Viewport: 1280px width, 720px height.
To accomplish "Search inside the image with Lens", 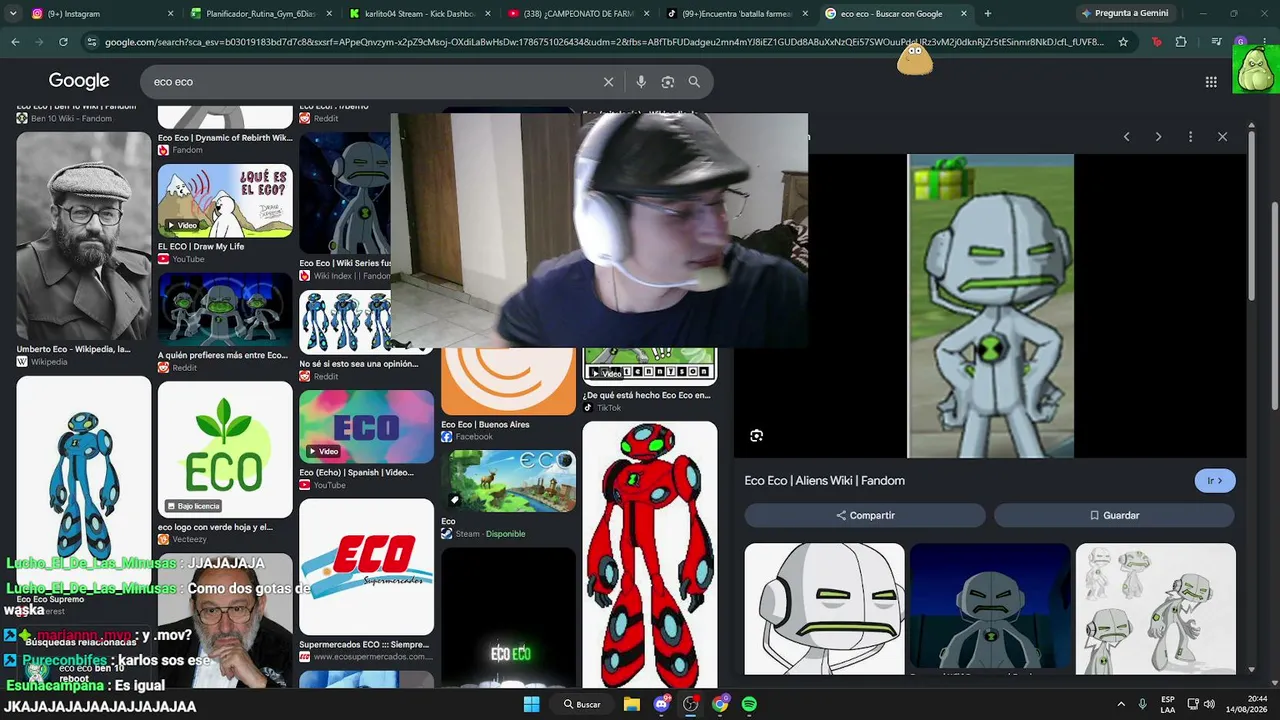I will [757, 436].
